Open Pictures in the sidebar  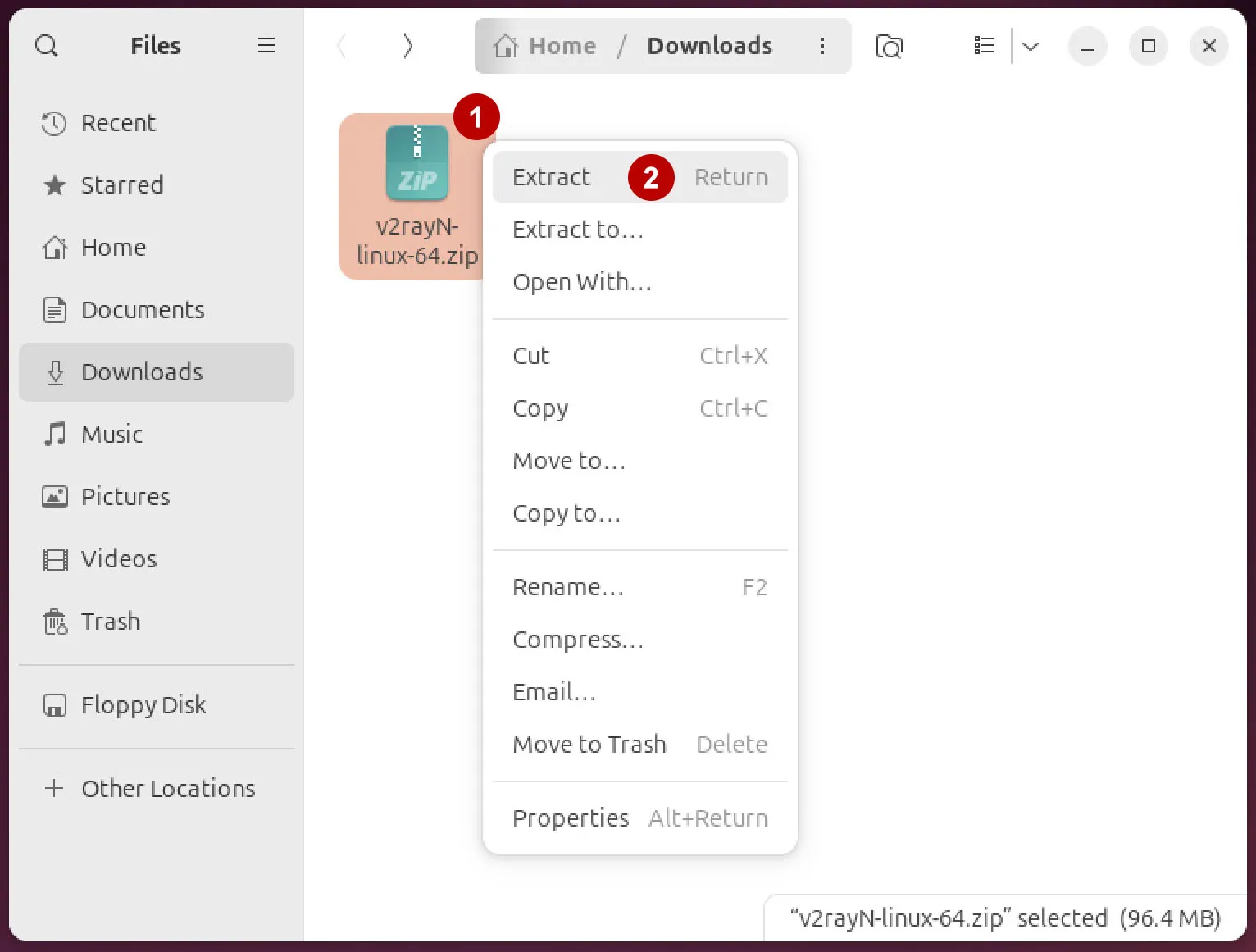(x=157, y=497)
